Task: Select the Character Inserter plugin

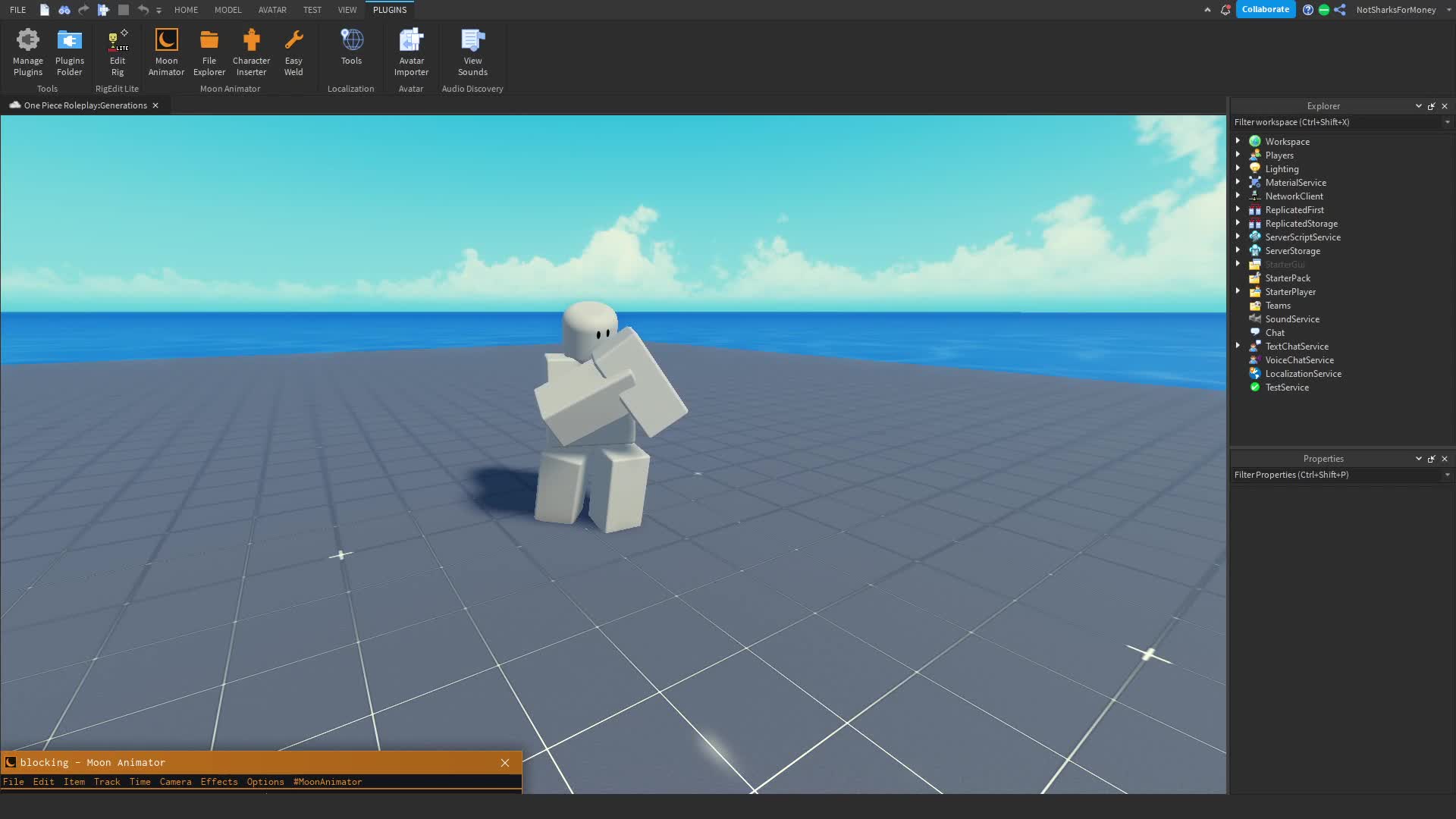Action: [x=251, y=51]
